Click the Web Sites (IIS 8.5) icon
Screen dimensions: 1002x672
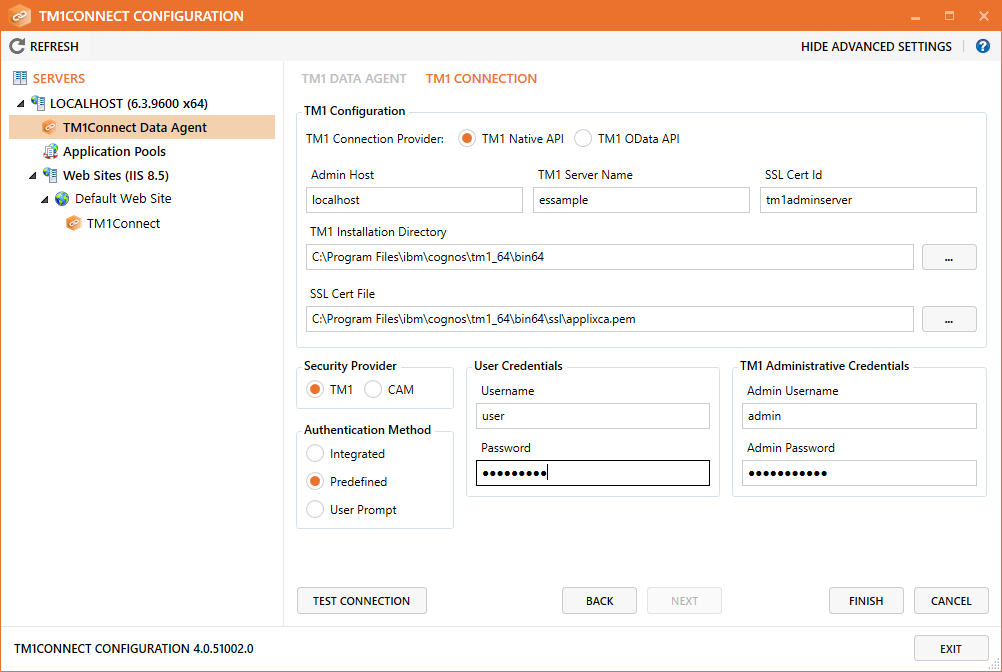pyautogui.click(x=50, y=175)
